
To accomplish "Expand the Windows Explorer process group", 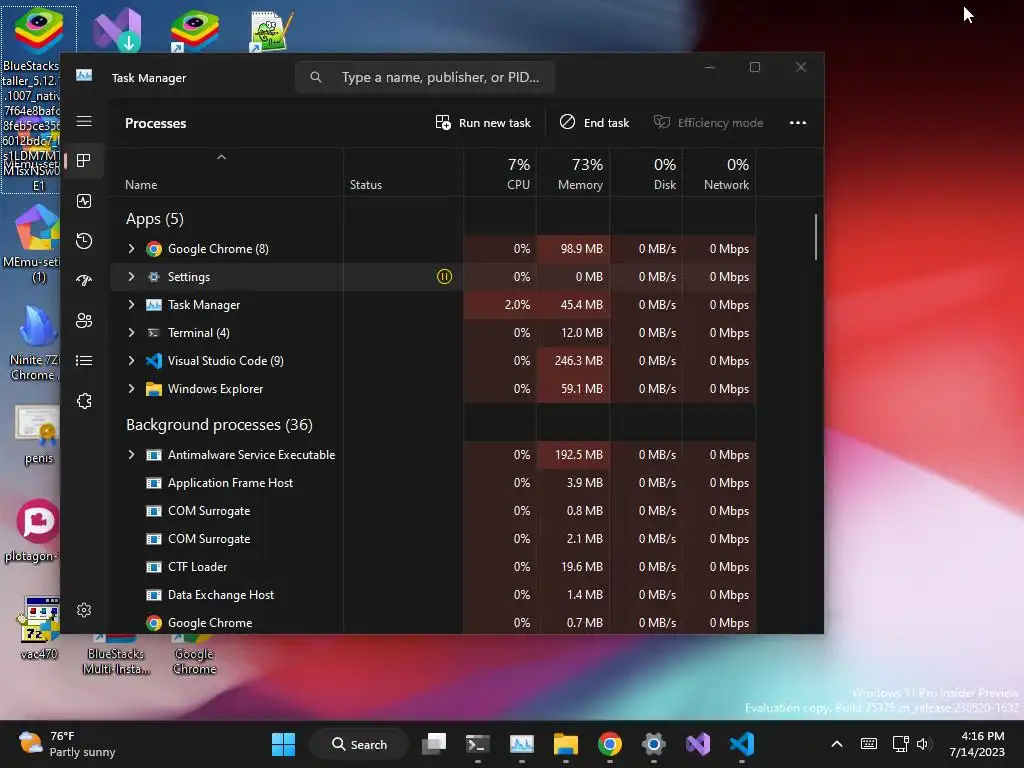I will point(131,389).
